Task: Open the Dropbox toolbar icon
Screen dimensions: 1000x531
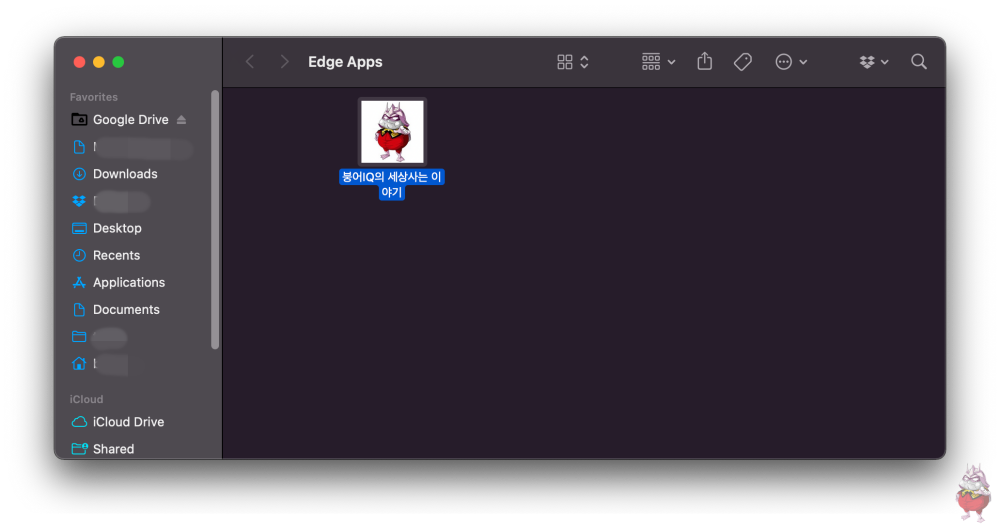Action: pyautogui.click(x=867, y=62)
